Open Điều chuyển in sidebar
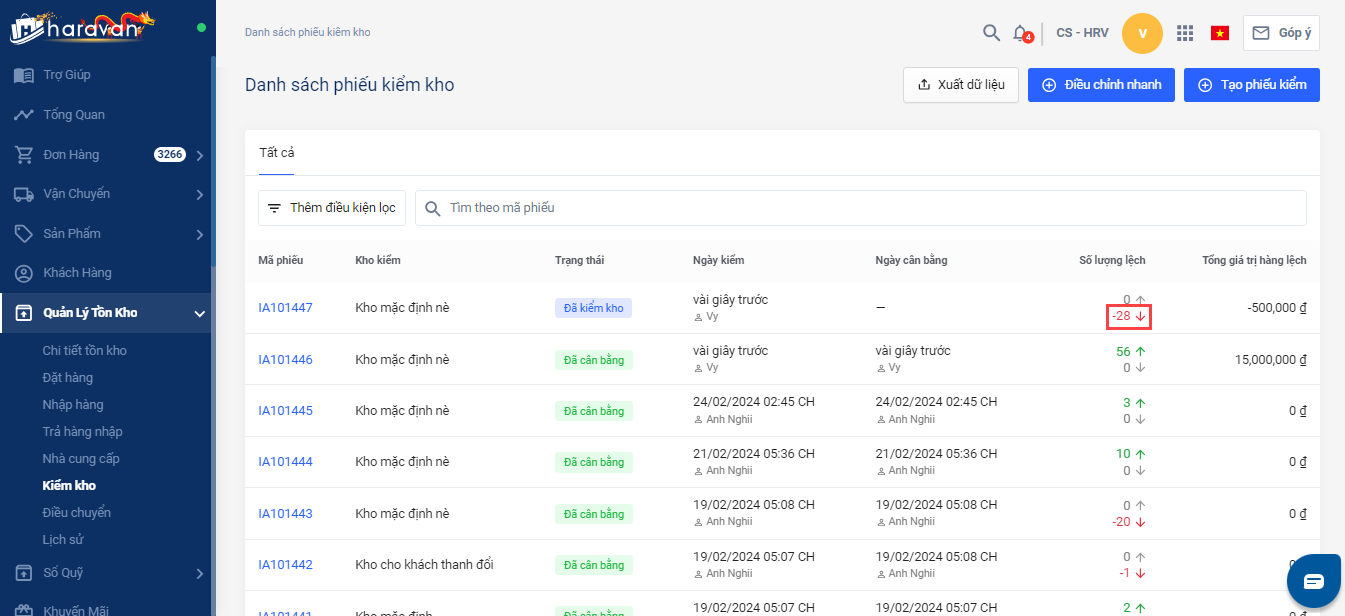1345x616 pixels. click(x=76, y=513)
